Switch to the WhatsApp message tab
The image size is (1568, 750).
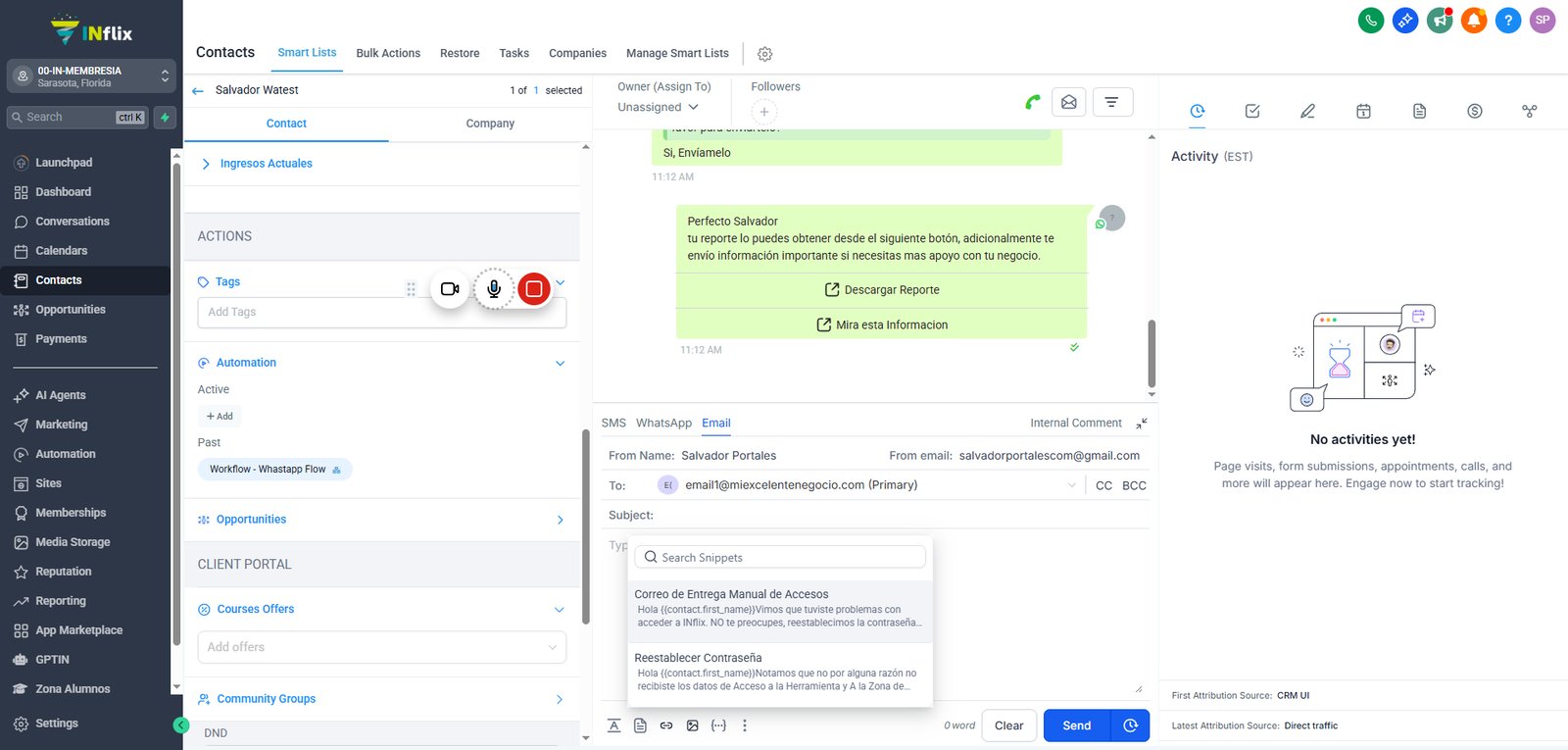click(663, 423)
